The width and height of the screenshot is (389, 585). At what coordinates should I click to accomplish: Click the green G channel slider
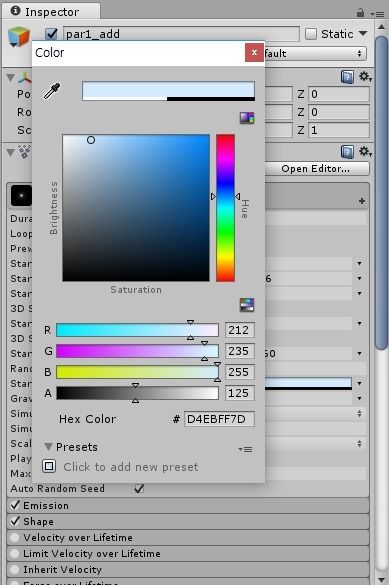click(x=137, y=351)
